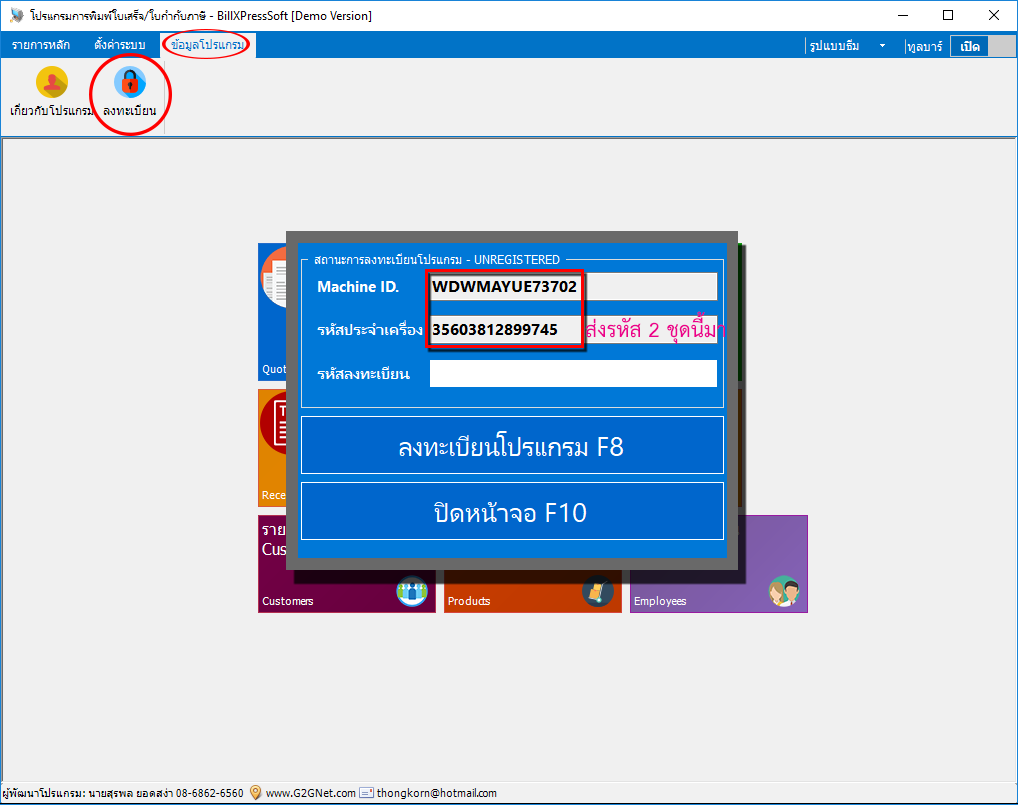The height and width of the screenshot is (805, 1018).
Task: Click the Machine ID field WDWMAYUE73702
Action: pyautogui.click(x=573, y=286)
